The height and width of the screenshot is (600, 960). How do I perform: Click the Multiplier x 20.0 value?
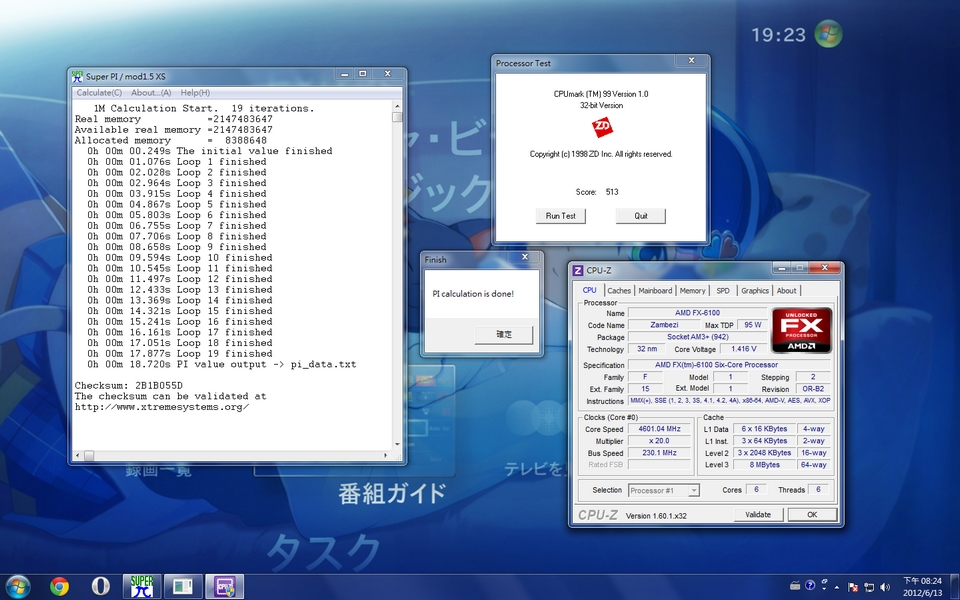click(659, 441)
